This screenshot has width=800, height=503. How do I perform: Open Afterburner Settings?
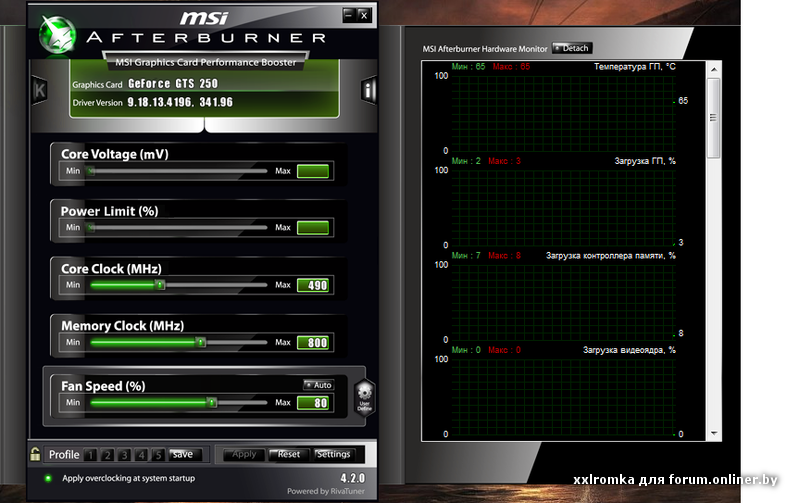click(x=333, y=454)
